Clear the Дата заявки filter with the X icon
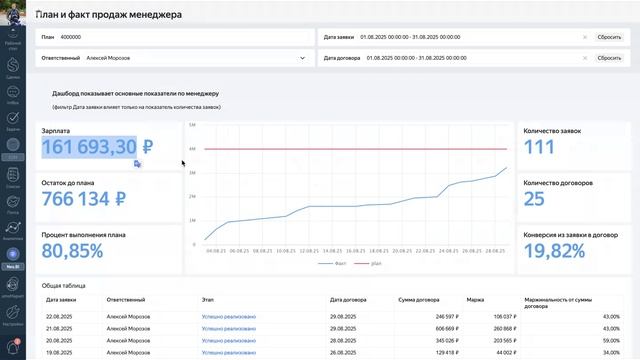 pyautogui.click(x=584, y=37)
